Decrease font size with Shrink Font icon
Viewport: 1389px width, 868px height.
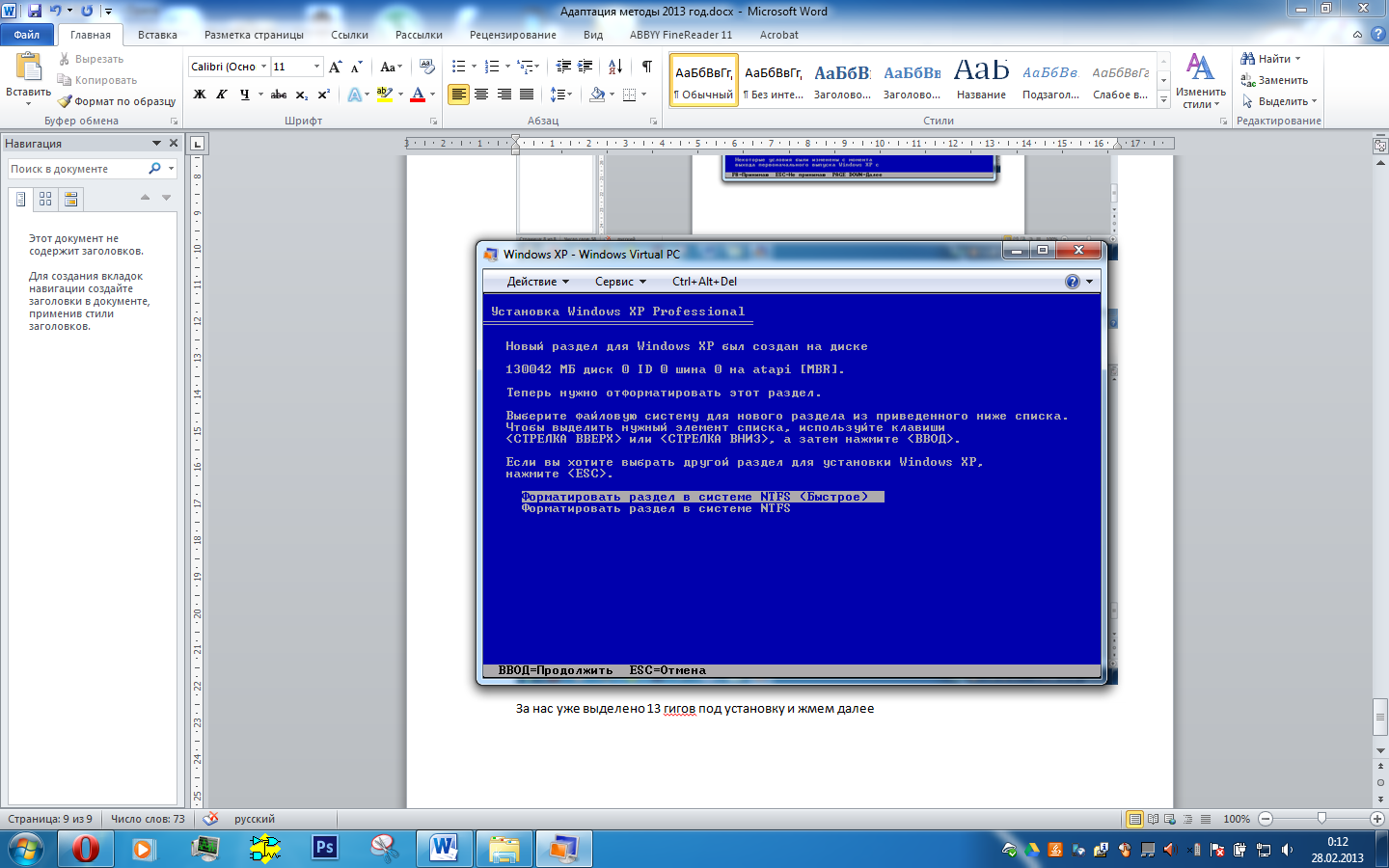(x=356, y=67)
